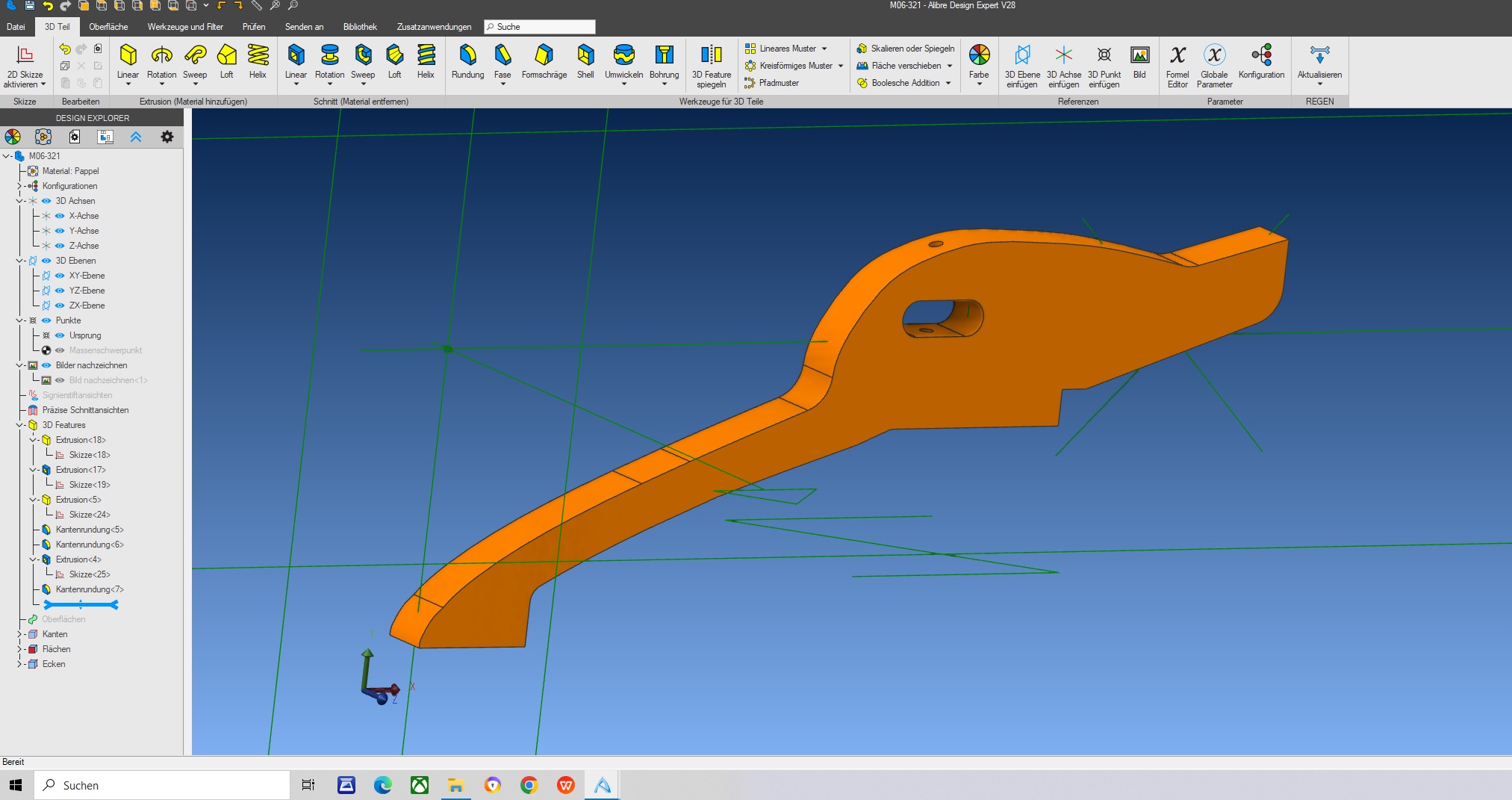Open the Oberfläche ribbon tab
The image size is (1512, 800).
108,27
